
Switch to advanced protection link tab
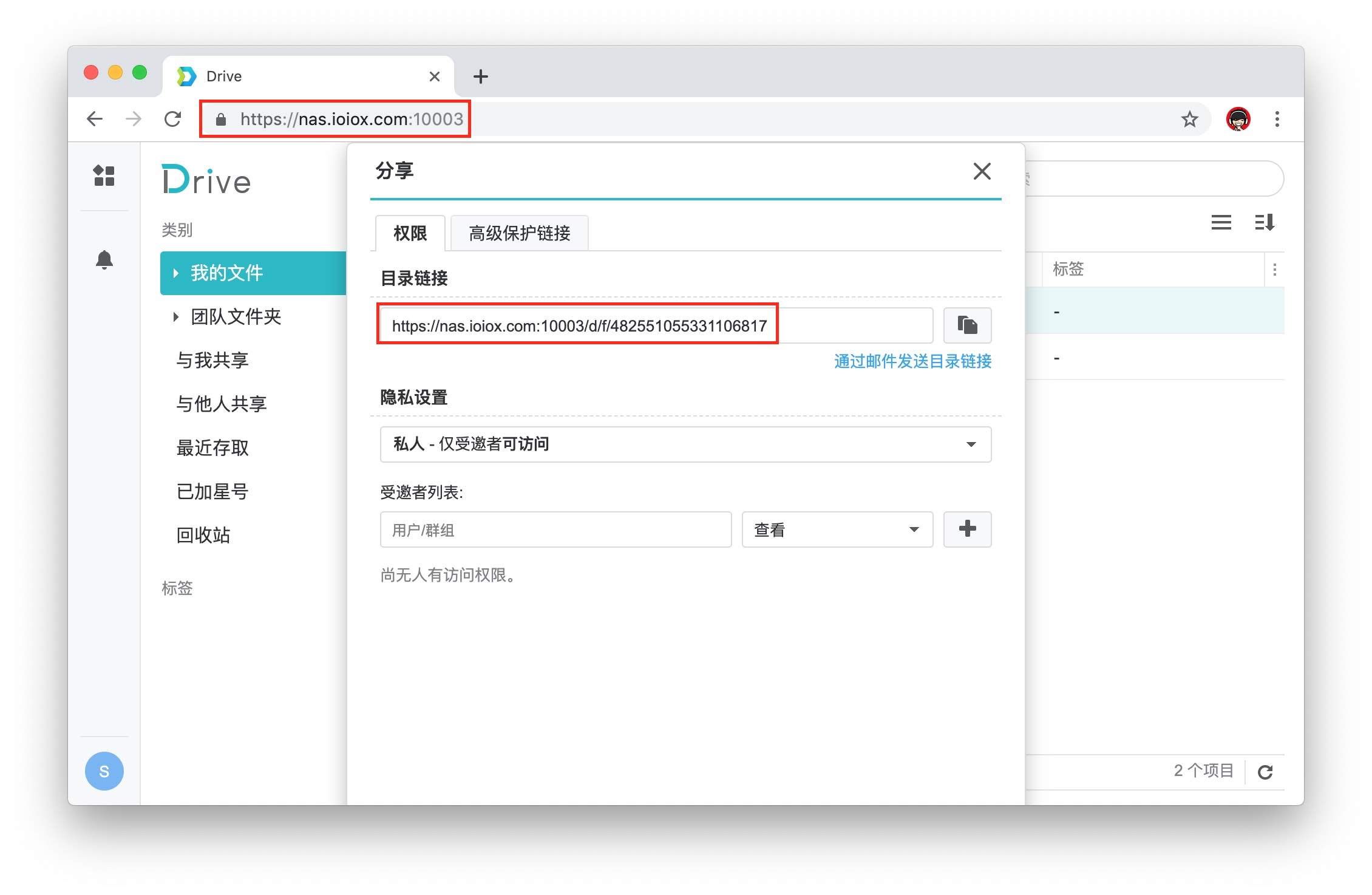pos(519,233)
